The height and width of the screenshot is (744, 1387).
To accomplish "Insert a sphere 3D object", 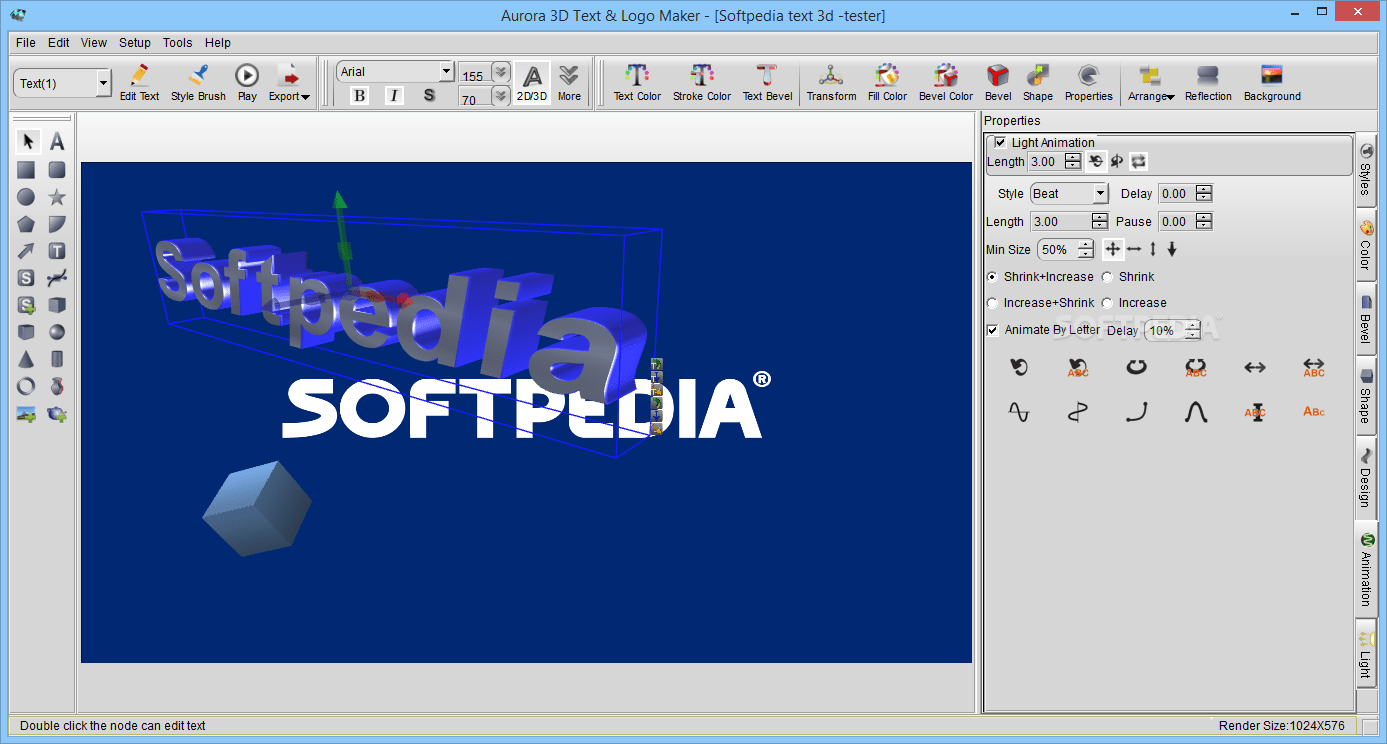I will 57,332.
